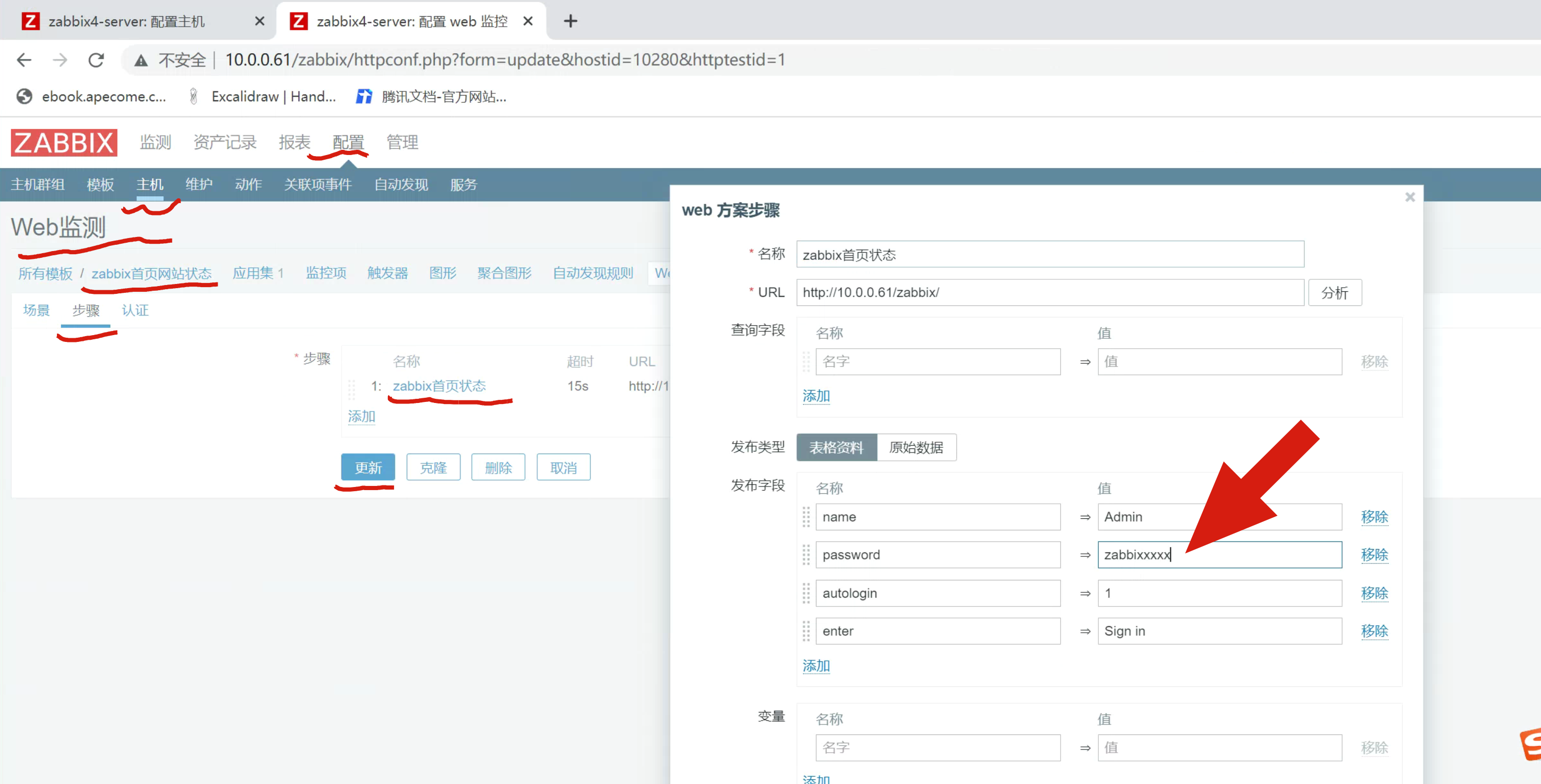Open the zabbix首页状态 step link
Viewport: 1541px width, 784px height.
(438, 386)
